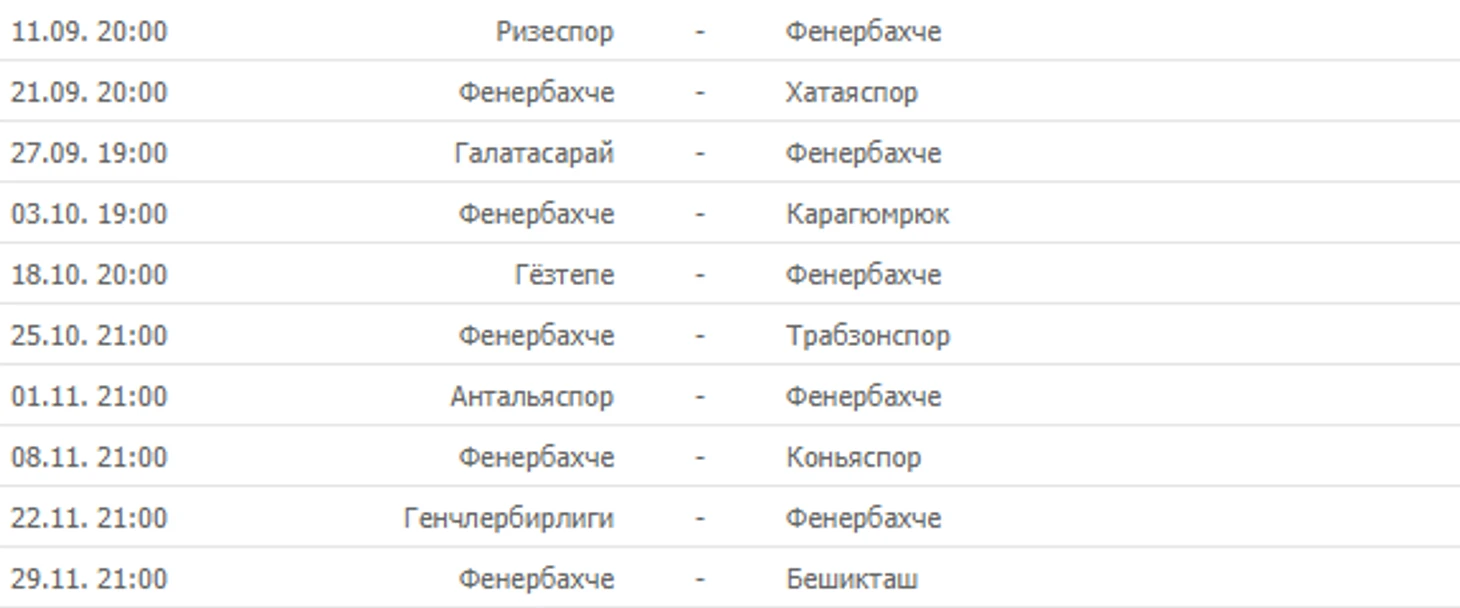Open the Трабзонспор team link
This screenshot has height=608, width=1460.
(x=868, y=336)
